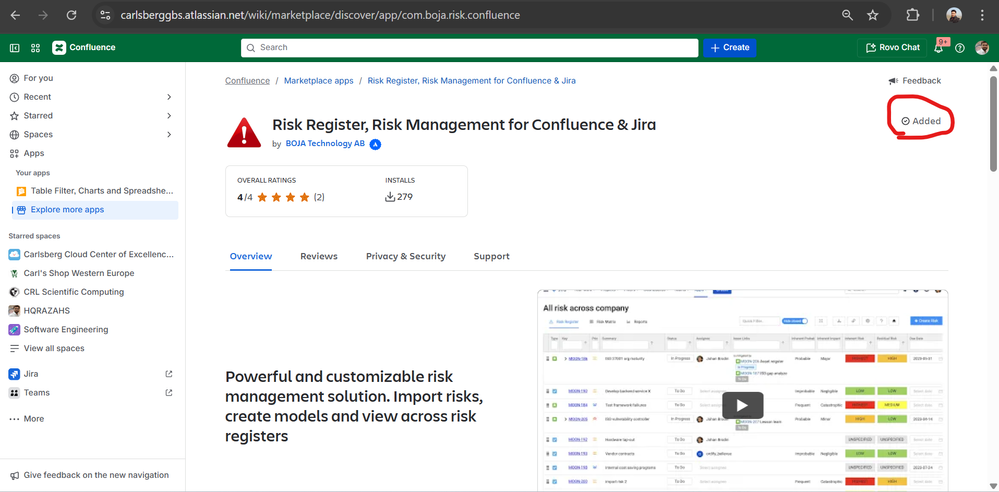Open Starred in sidebar
The height and width of the screenshot is (492, 999).
(x=93, y=116)
